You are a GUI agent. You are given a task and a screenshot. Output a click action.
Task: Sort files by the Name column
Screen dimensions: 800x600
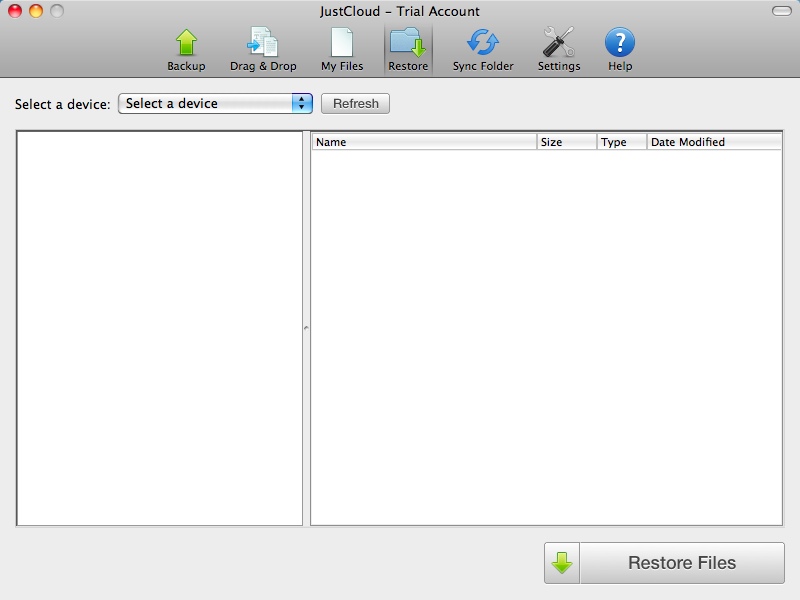coord(424,142)
